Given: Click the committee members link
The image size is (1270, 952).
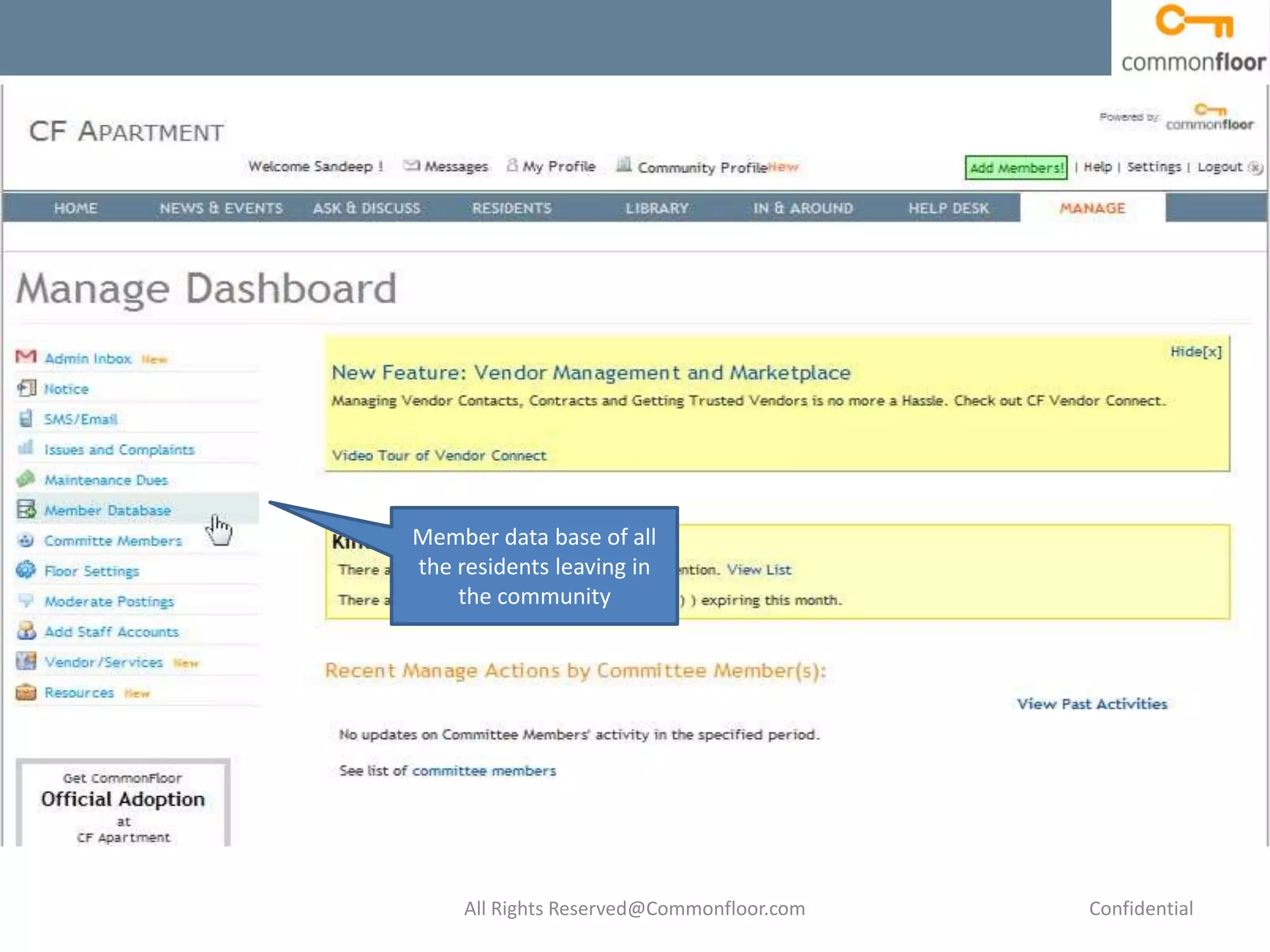Looking at the screenshot, I should (484, 771).
